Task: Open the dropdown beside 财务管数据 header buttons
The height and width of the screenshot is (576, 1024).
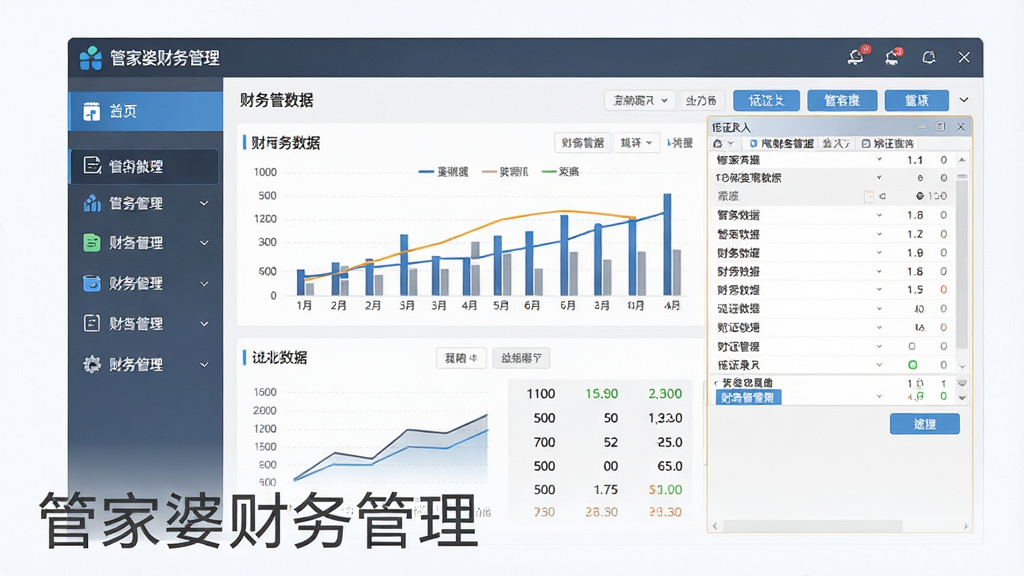Action: tap(639, 101)
